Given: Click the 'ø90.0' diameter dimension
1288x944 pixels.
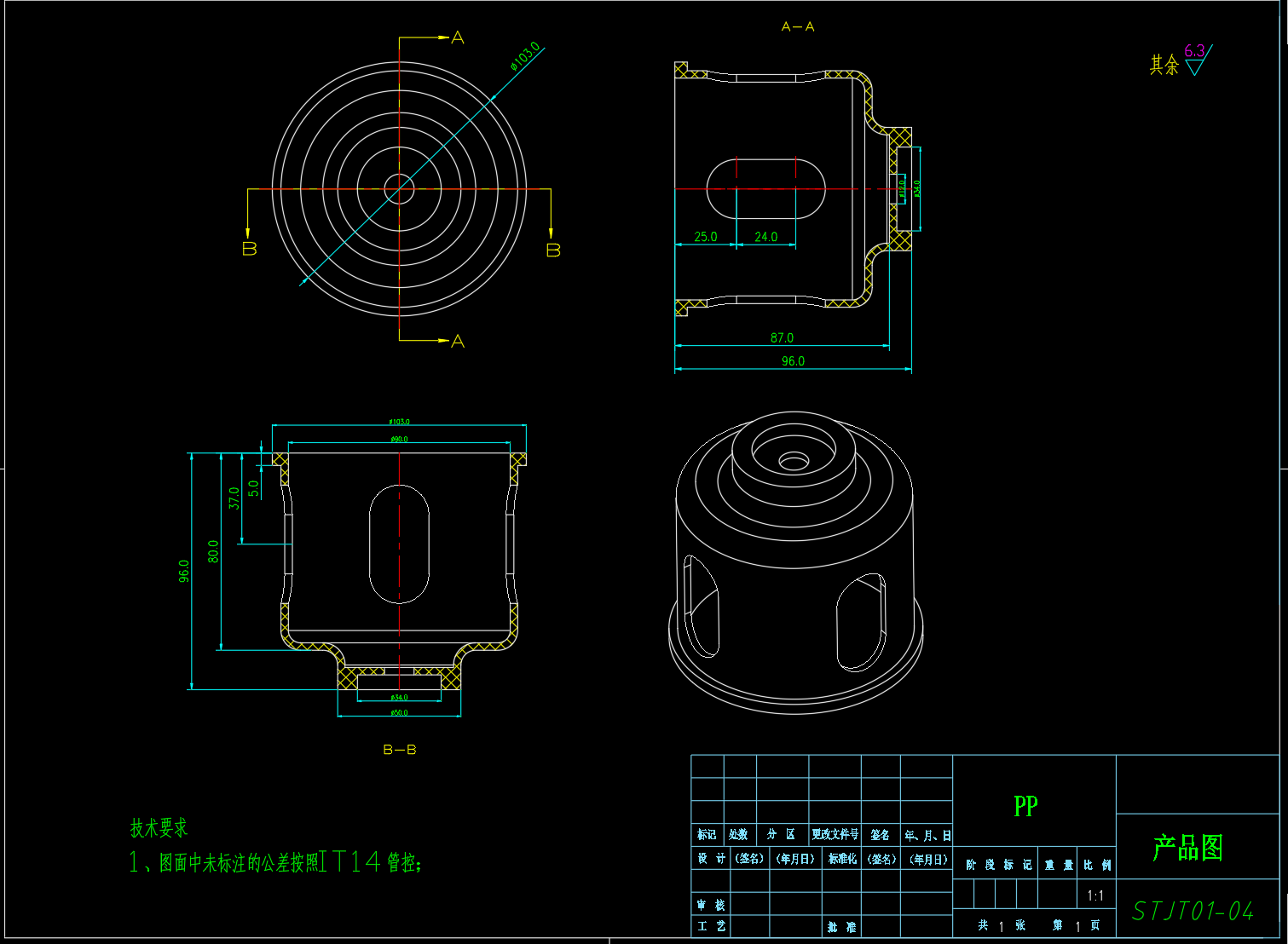Looking at the screenshot, I should coord(399,440).
